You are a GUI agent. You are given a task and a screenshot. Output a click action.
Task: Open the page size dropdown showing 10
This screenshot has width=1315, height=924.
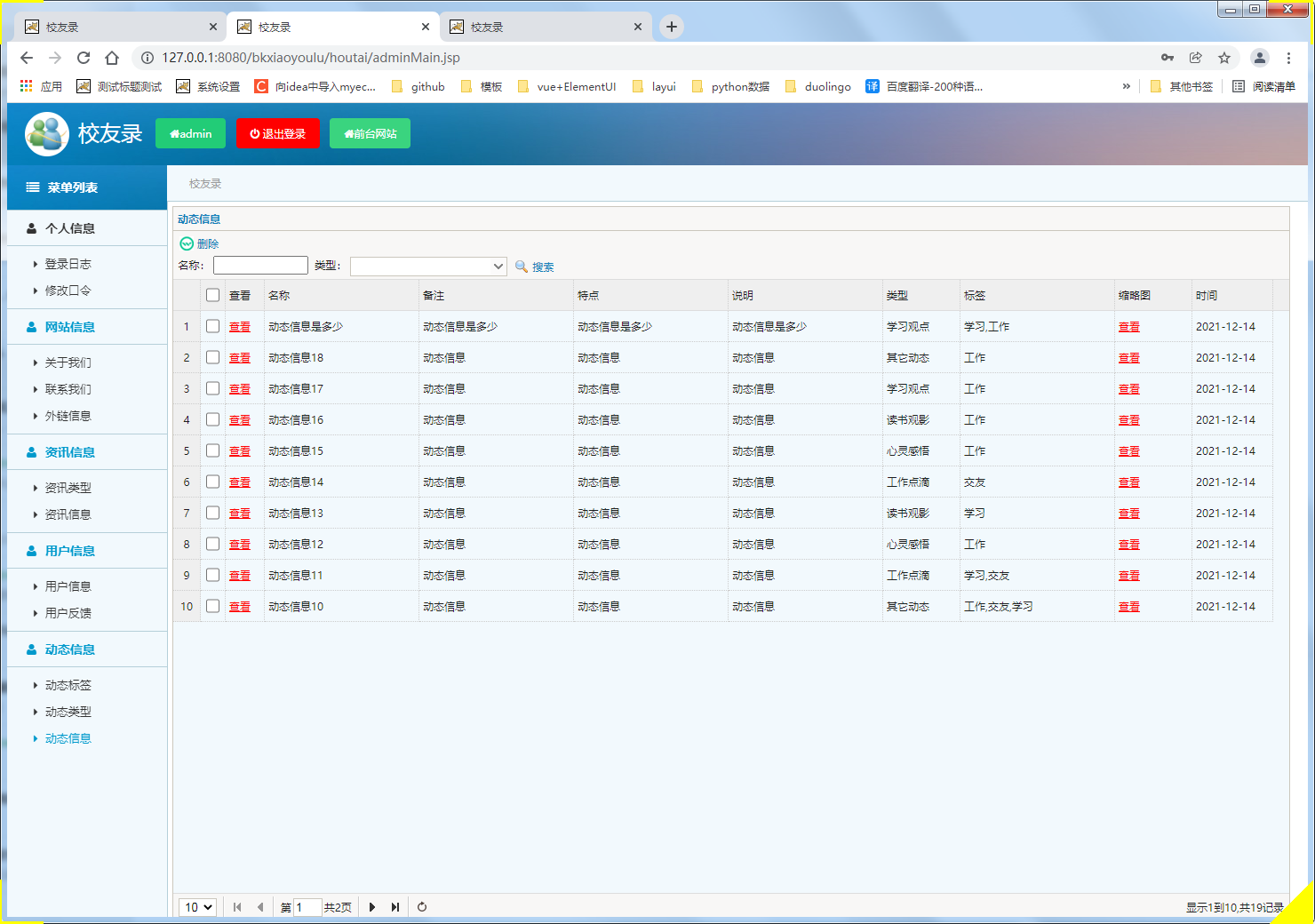click(x=197, y=907)
